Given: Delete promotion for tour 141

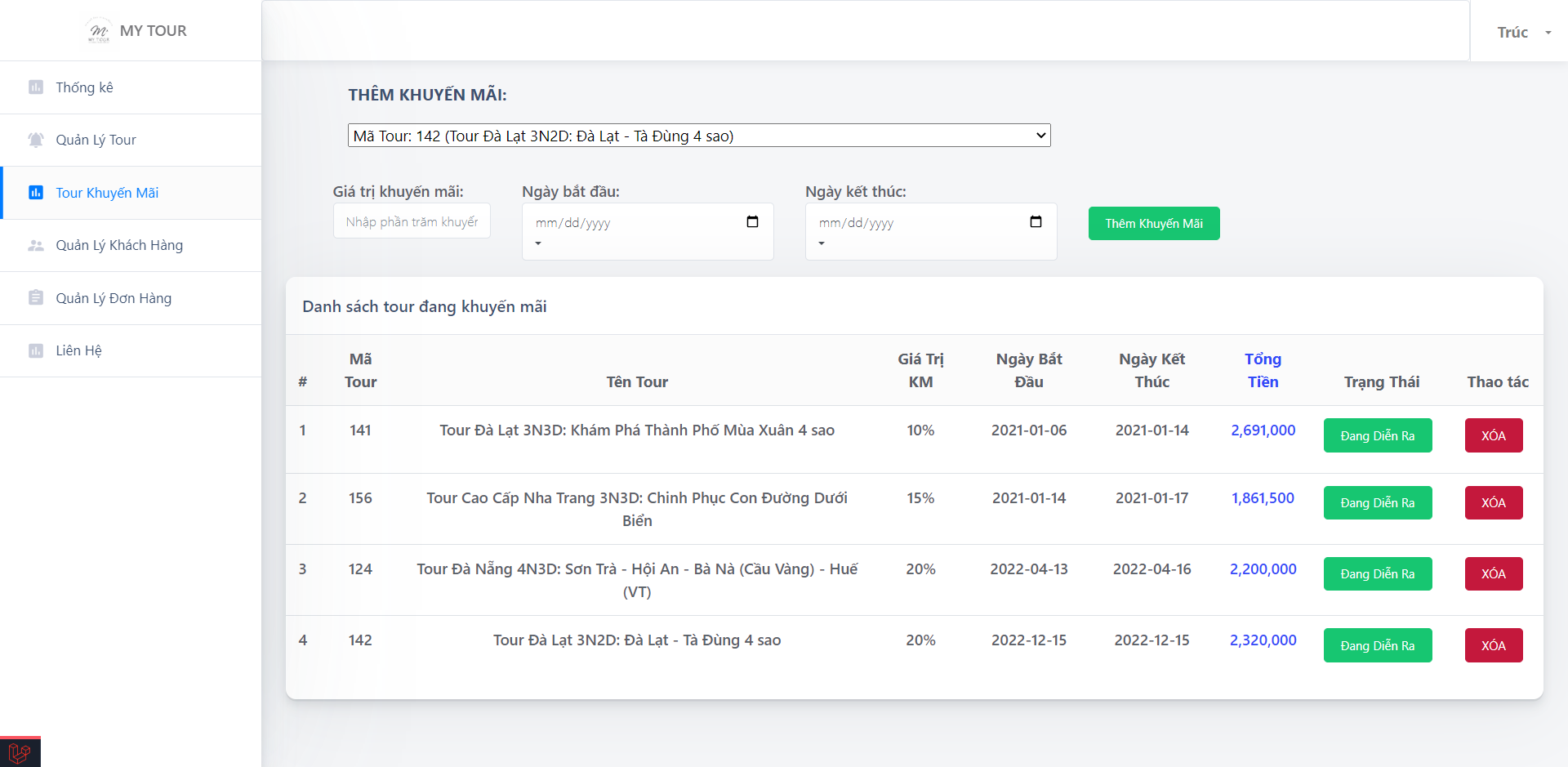Looking at the screenshot, I should [x=1494, y=435].
